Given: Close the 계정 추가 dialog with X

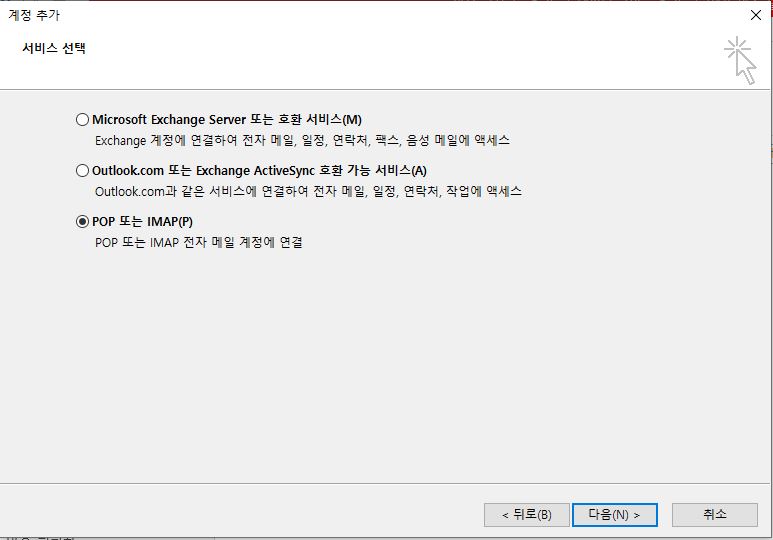Looking at the screenshot, I should 755,15.
